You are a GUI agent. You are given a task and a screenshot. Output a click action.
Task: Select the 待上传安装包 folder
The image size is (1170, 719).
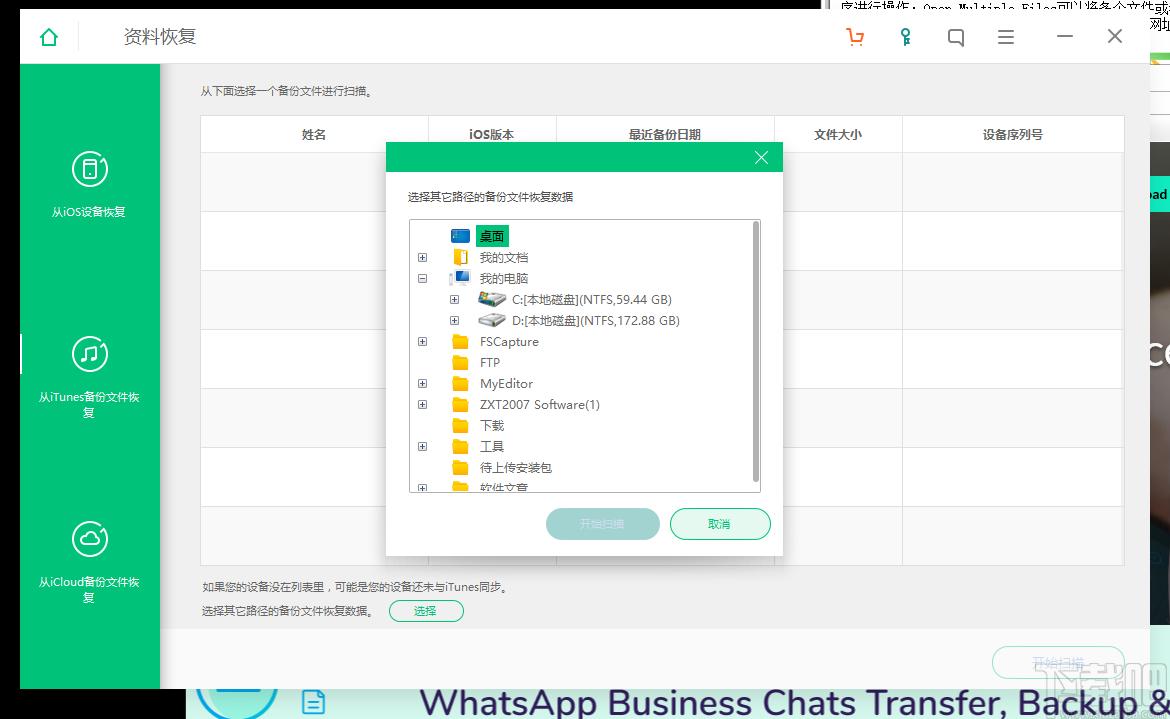[x=516, y=468]
